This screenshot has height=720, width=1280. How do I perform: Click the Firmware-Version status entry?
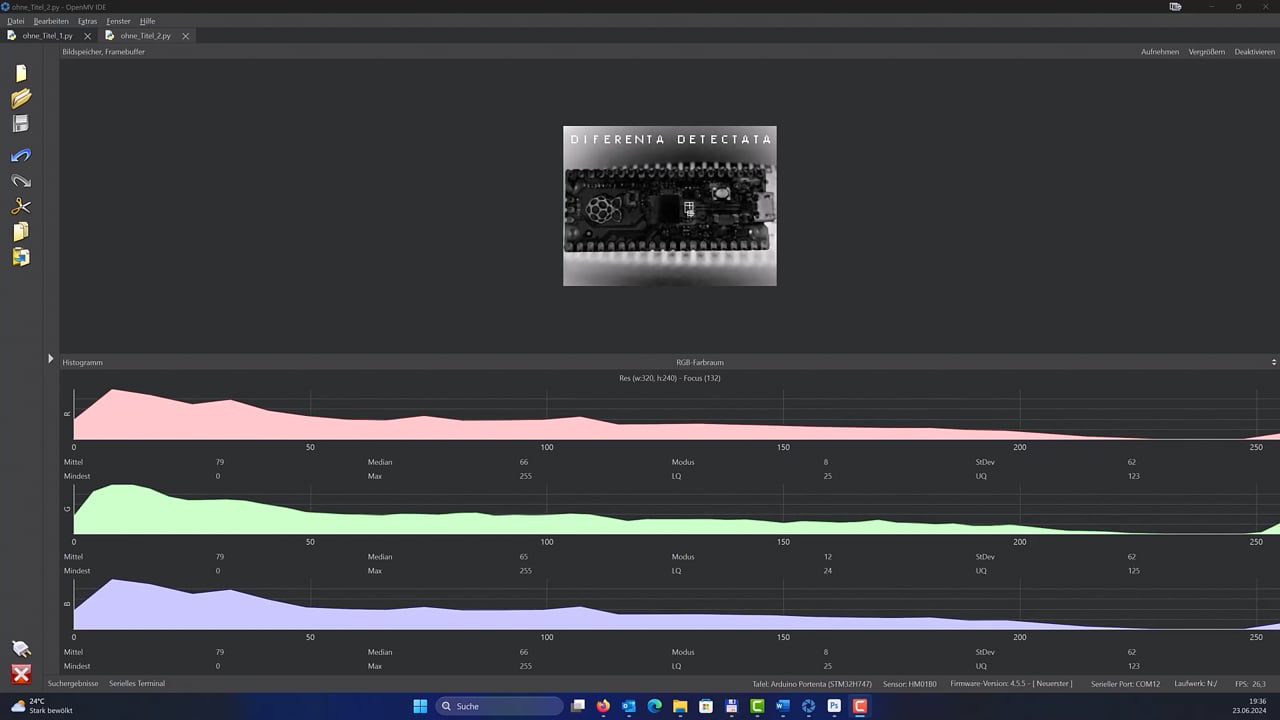[1011, 684]
